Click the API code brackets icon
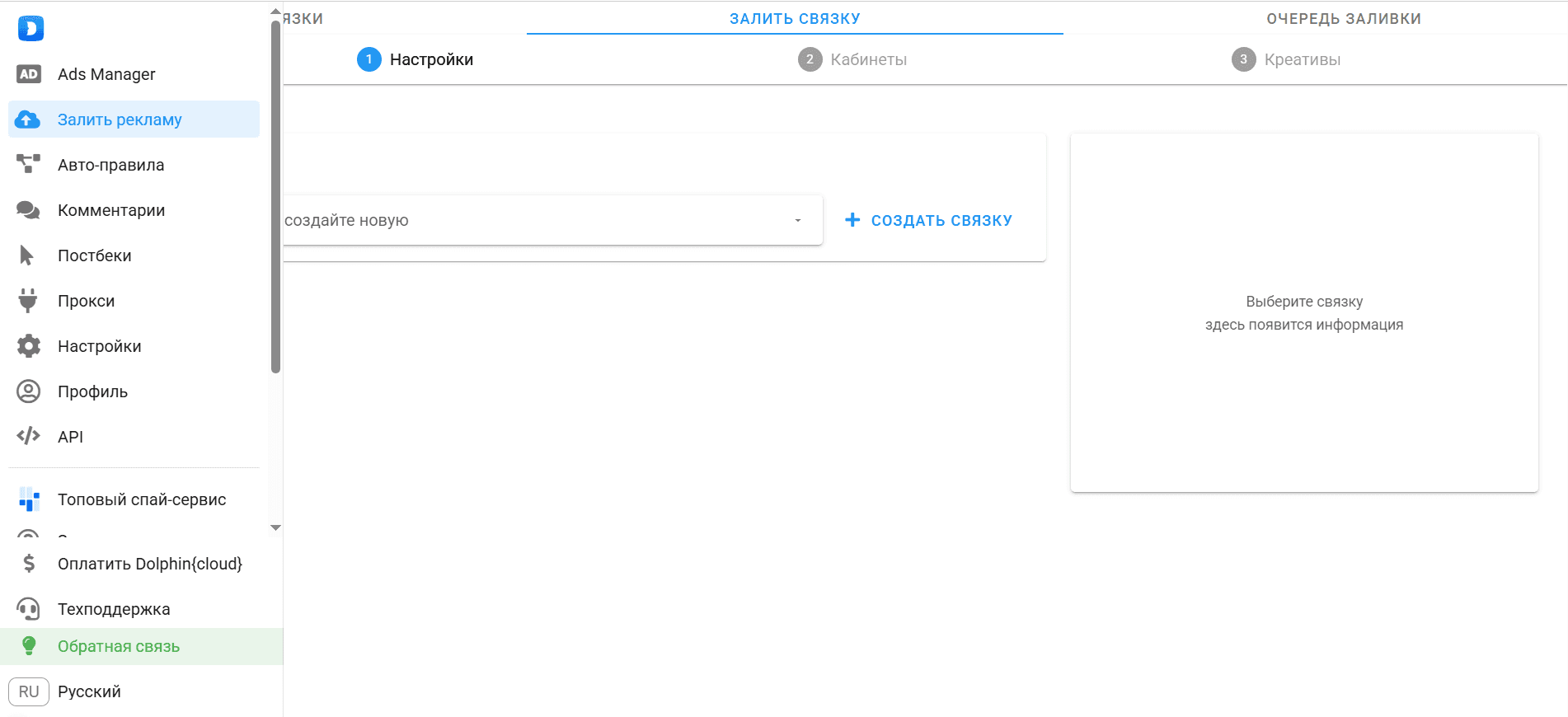 click(29, 436)
